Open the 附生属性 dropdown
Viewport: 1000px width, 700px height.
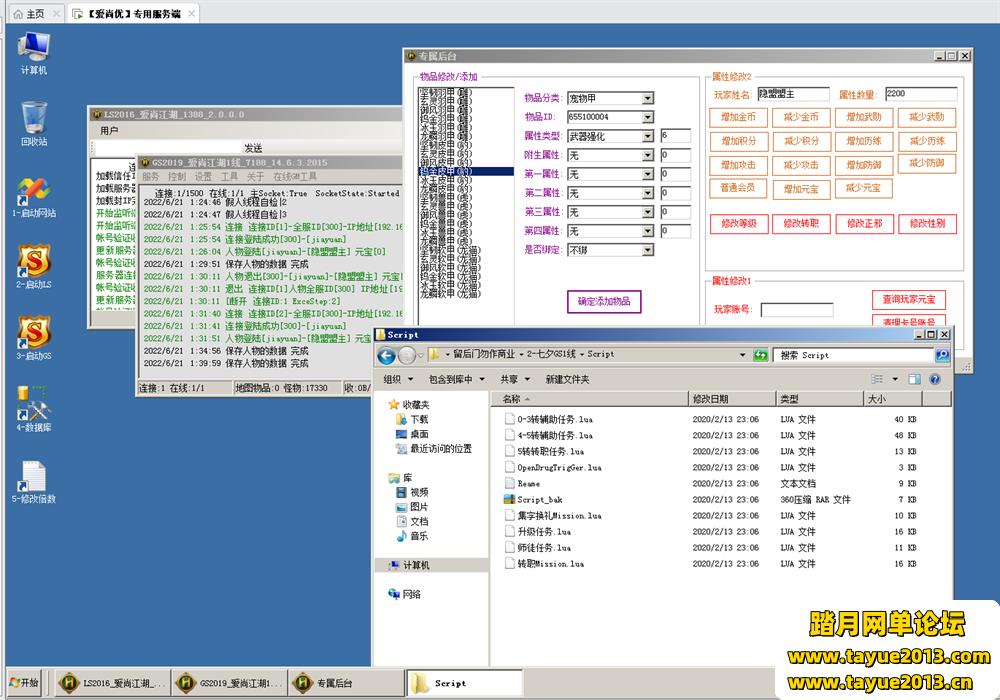pyautogui.click(x=648, y=155)
